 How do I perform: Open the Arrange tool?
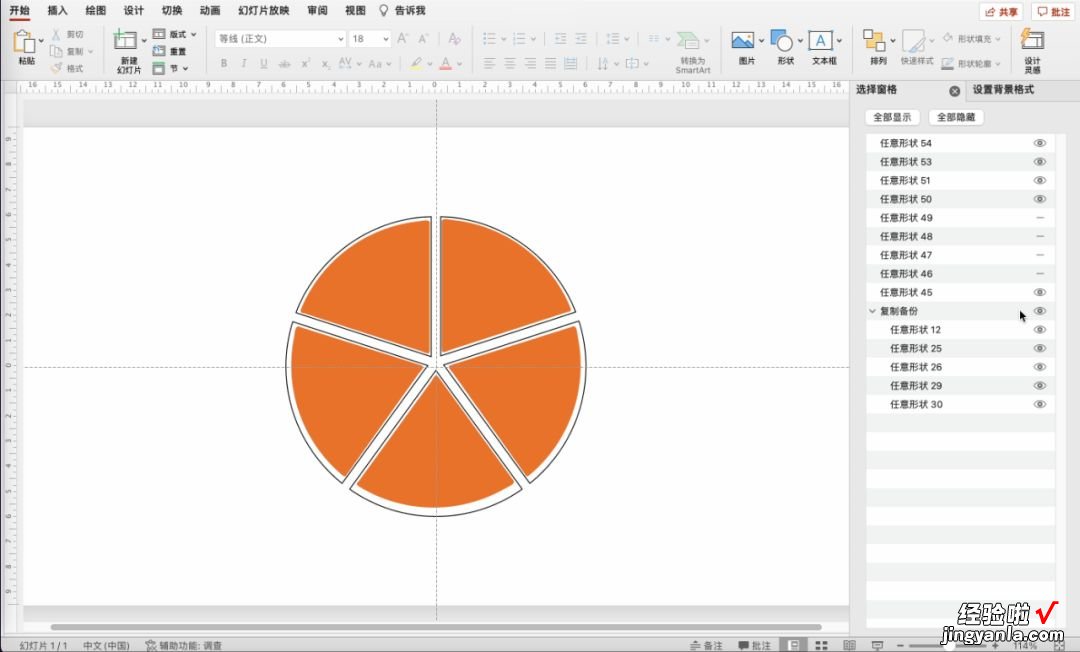tap(874, 41)
